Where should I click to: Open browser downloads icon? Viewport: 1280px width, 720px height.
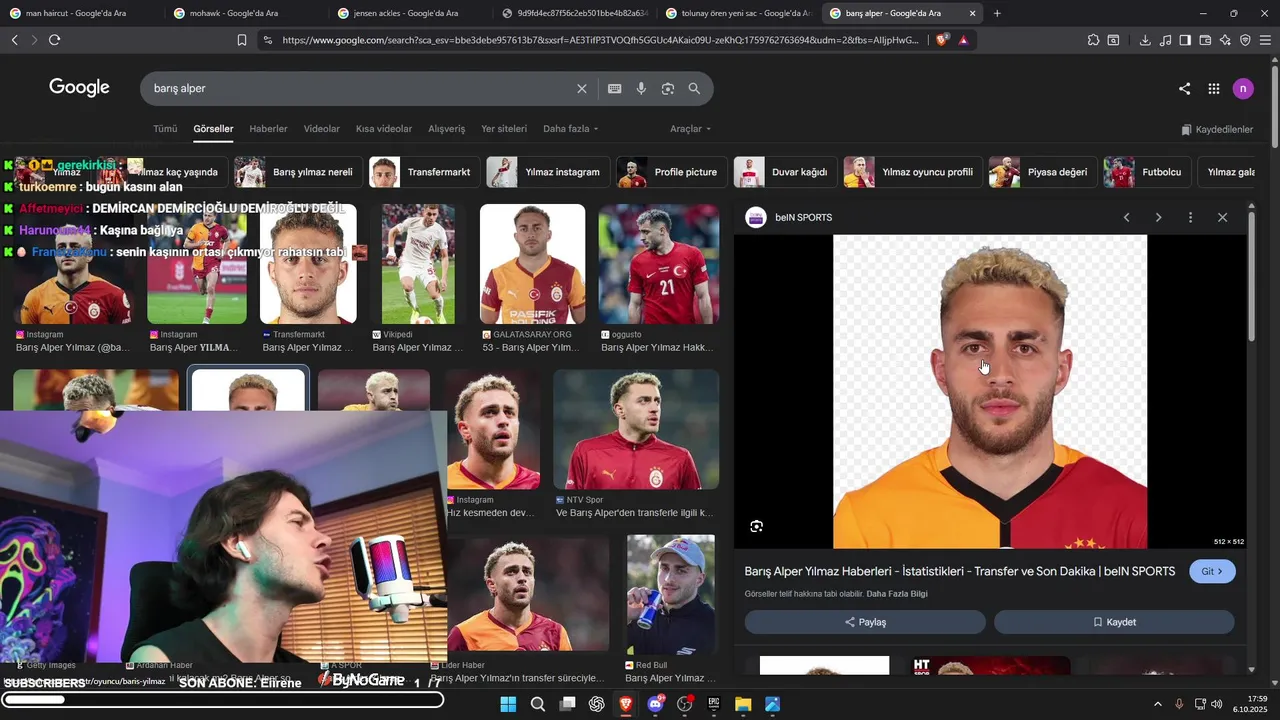[x=1145, y=40]
